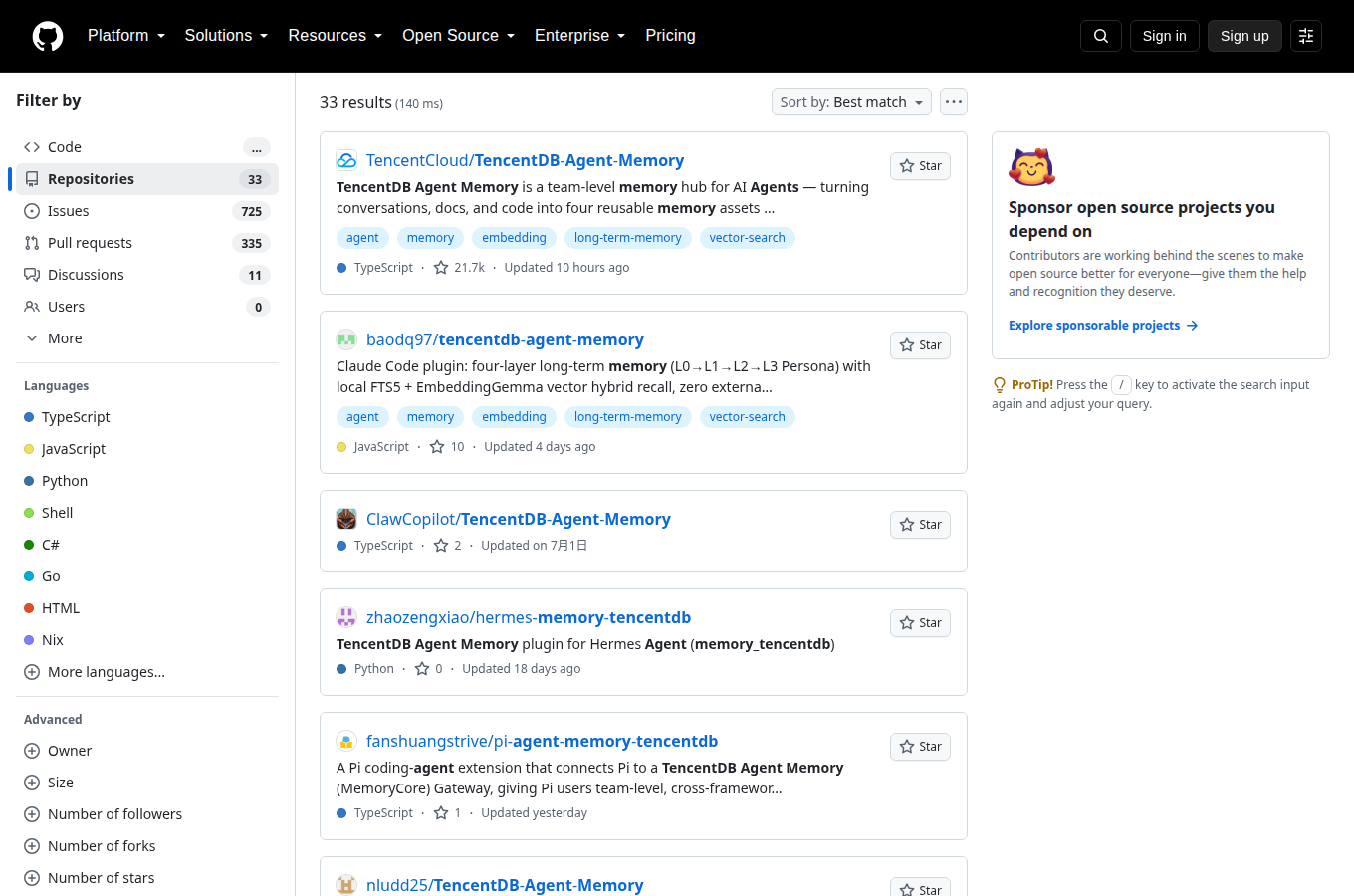Click Explore sponsorable projects link
The width and height of the screenshot is (1354, 896).
pyautogui.click(x=1103, y=326)
